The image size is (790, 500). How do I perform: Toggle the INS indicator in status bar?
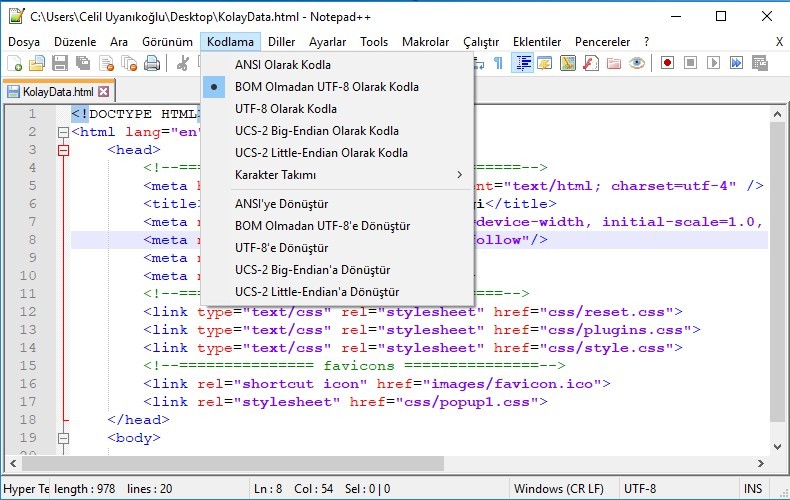point(753,488)
